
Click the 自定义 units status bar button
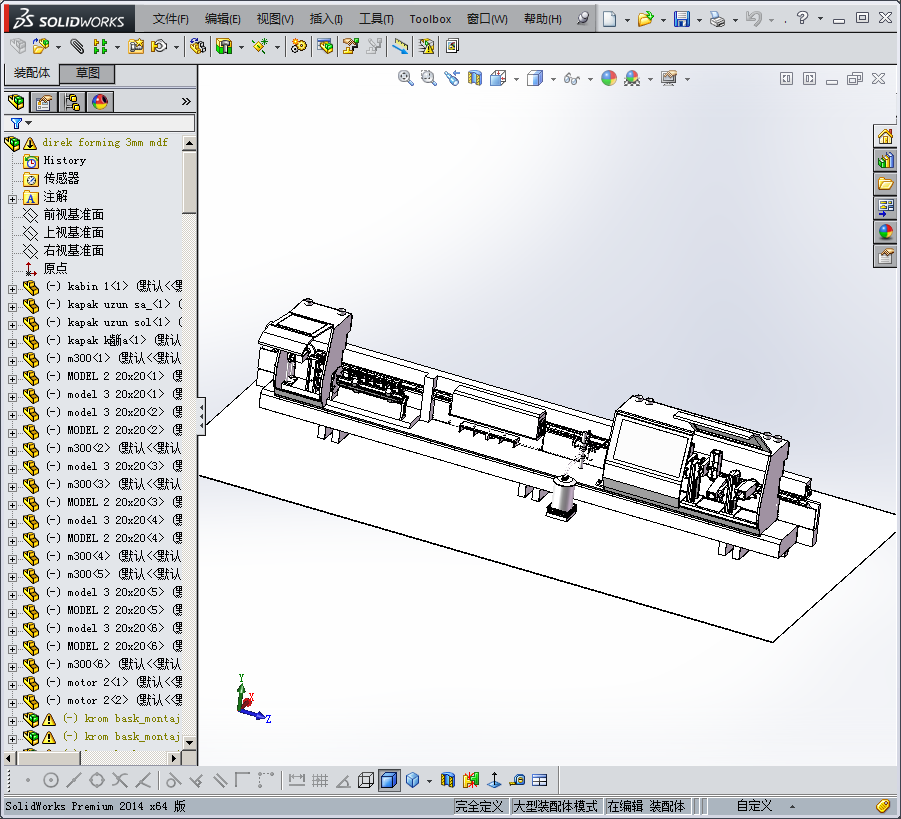click(x=754, y=806)
